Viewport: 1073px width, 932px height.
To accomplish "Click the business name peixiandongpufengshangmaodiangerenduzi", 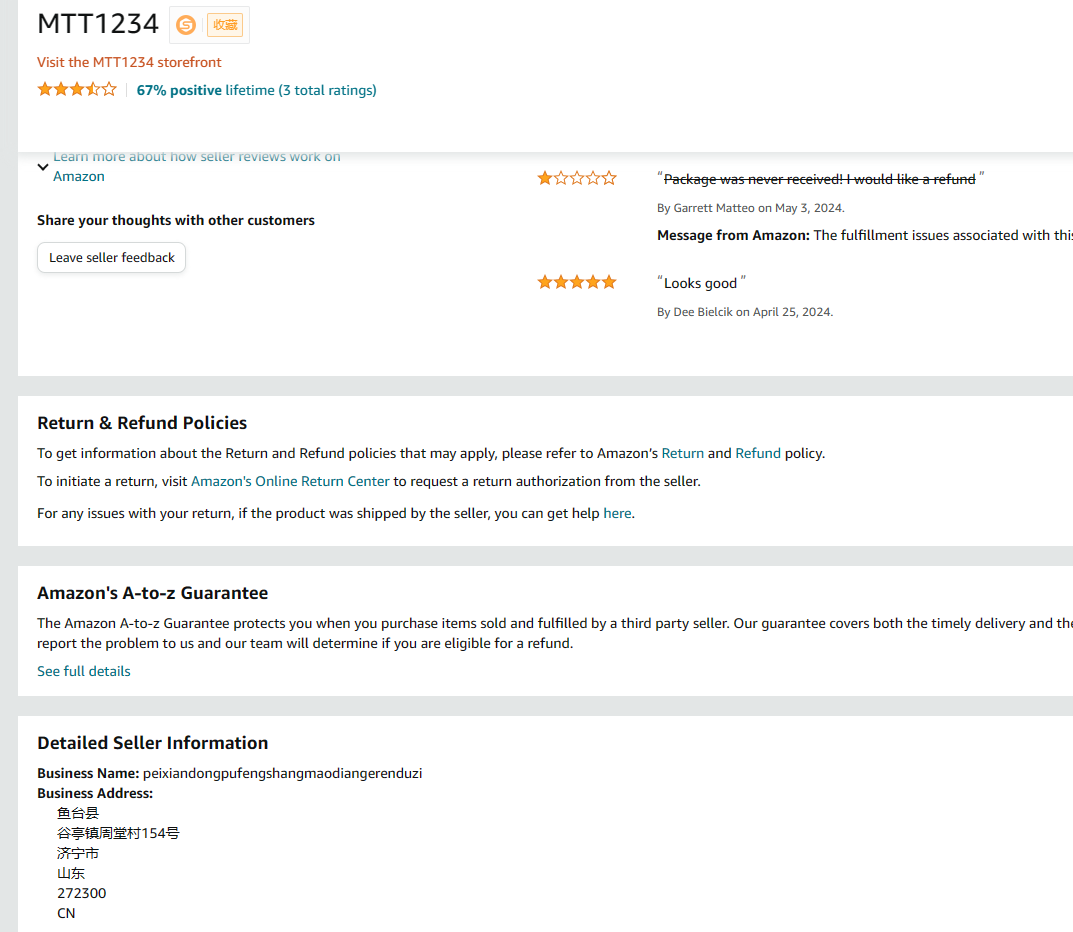I will tap(282, 773).
